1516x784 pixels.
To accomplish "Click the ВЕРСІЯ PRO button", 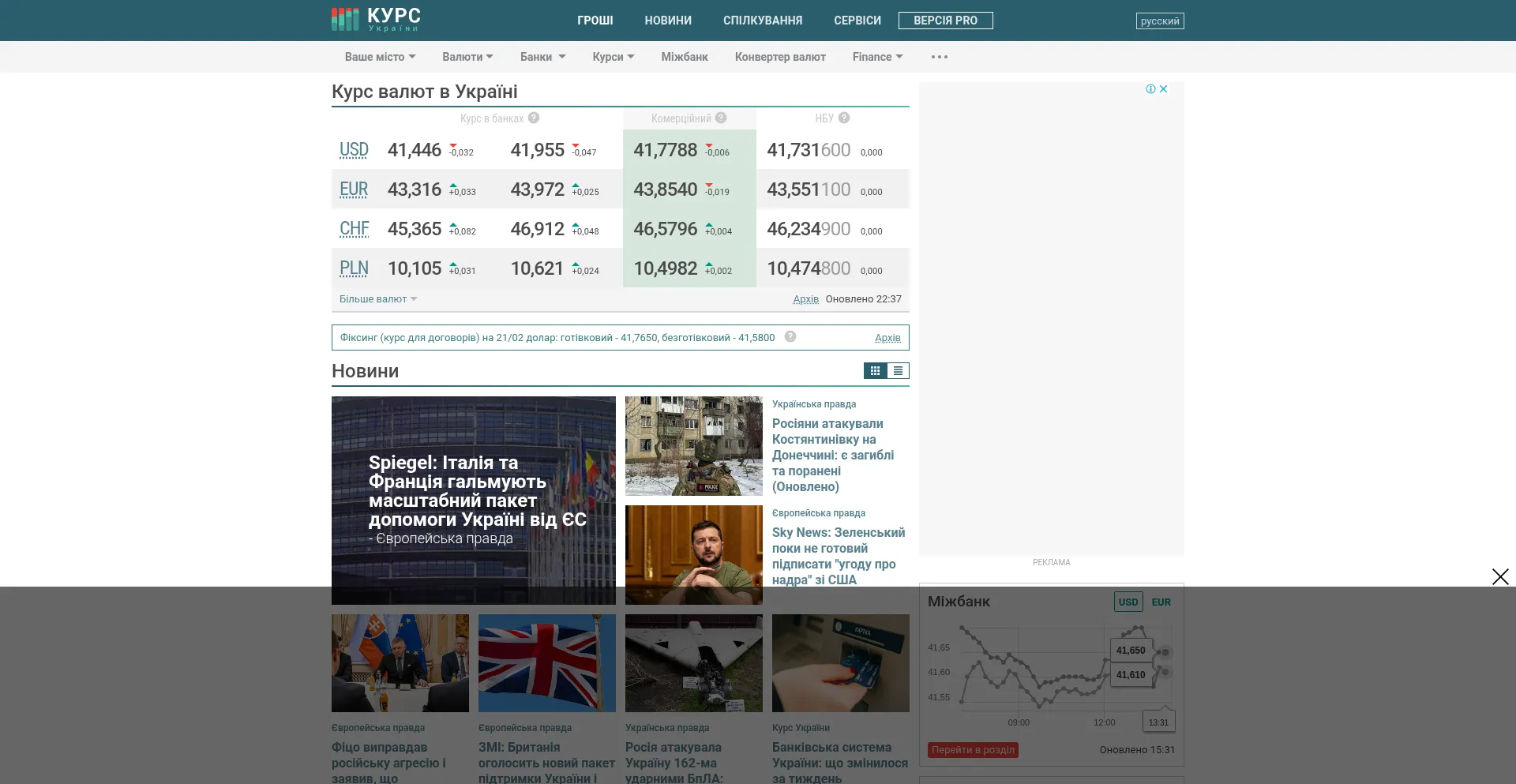I will click(946, 21).
